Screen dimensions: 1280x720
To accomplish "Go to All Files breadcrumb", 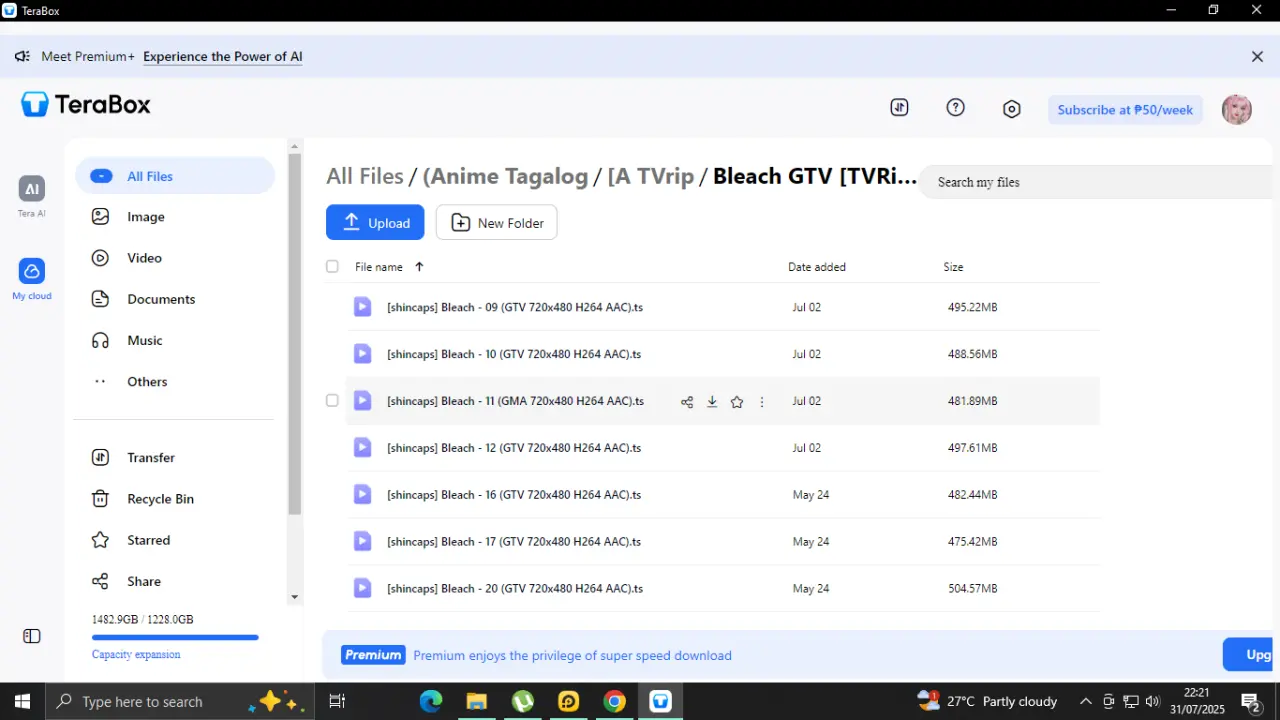I will point(365,176).
